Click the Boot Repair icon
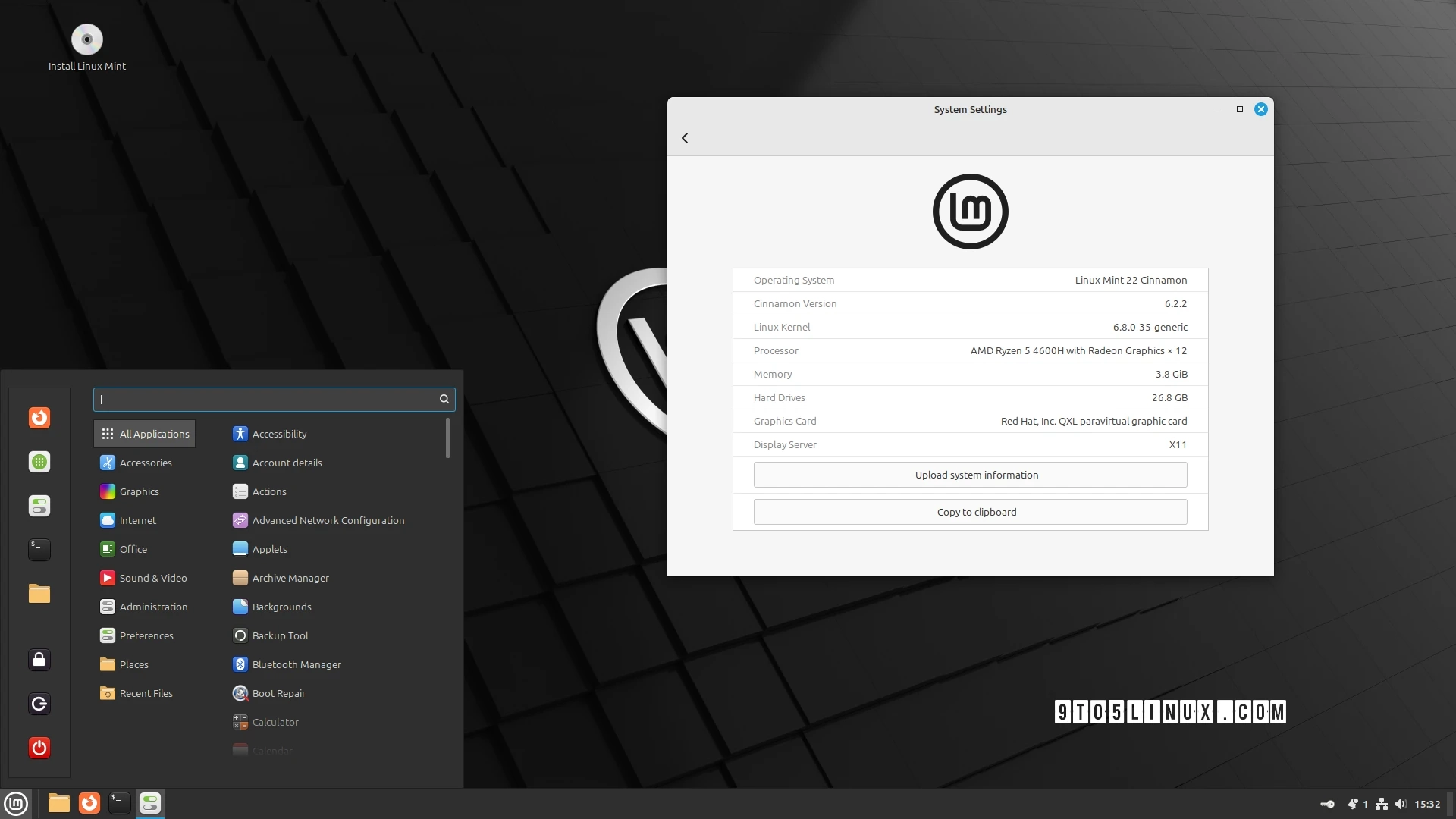Image resolution: width=1456 pixels, height=819 pixels. click(x=240, y=692)
